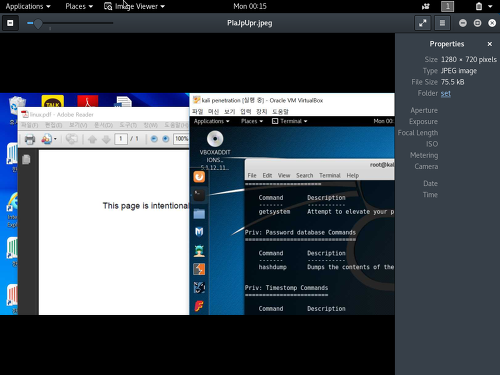Click the Recycle Bin icon on pictured Windows desktop
The width and height of the screenshot is (500, 375).
(x=17, y=105)
